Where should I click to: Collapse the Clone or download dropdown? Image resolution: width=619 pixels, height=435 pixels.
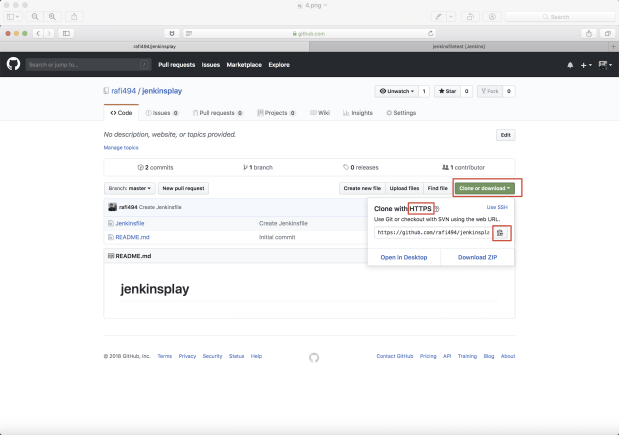484,188
